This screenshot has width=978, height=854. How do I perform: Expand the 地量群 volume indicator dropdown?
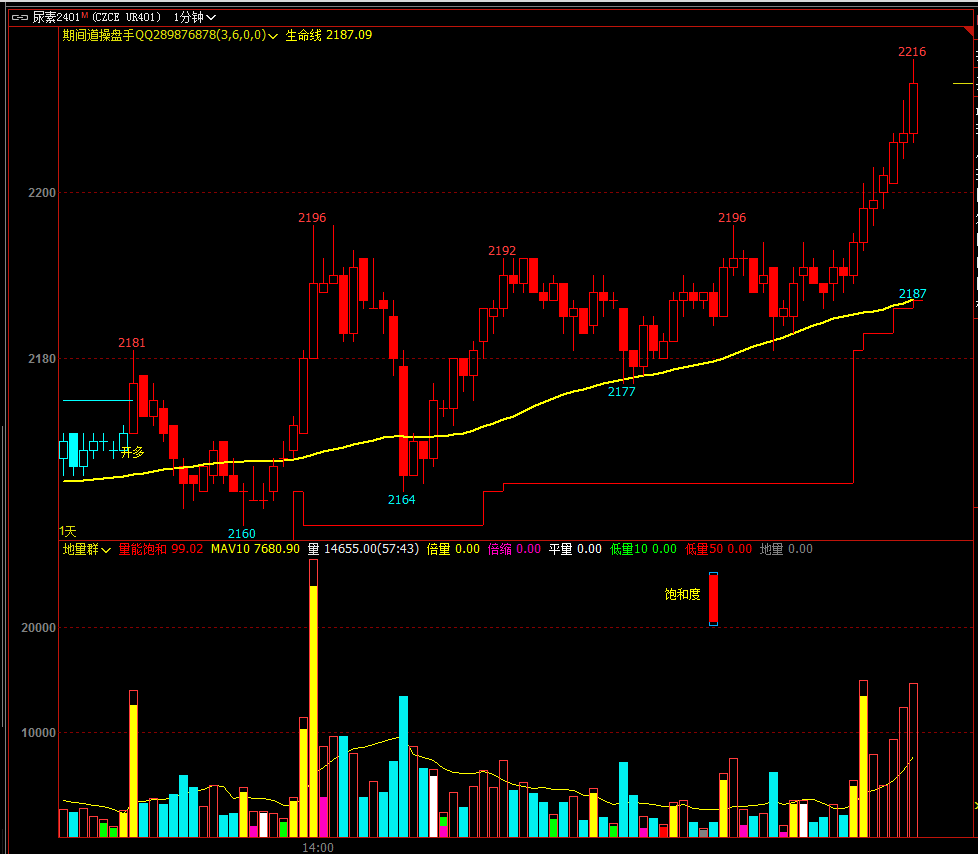pos(105,550)
